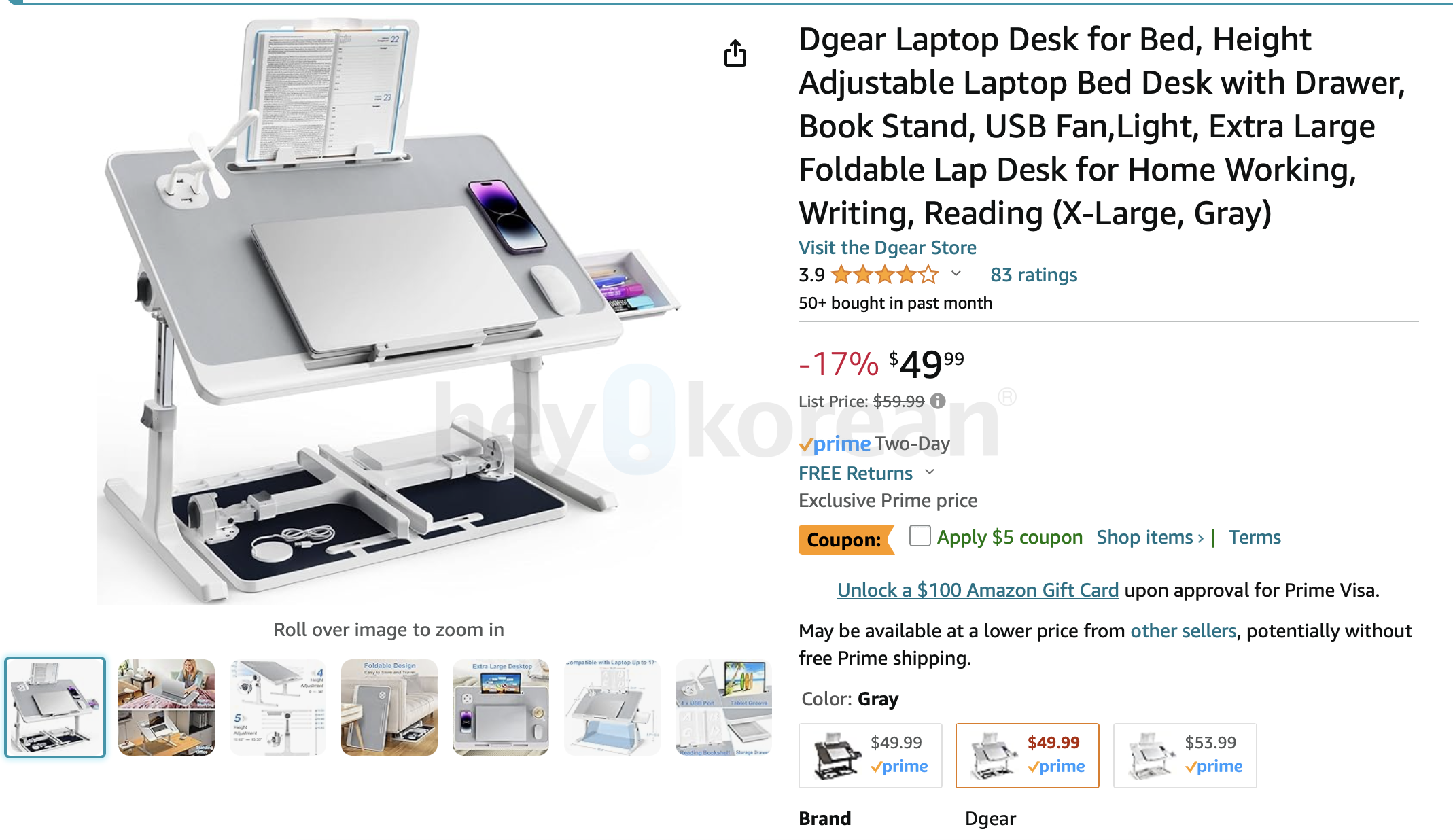Expand the star rating dropdown arrow
The height and width of the screenshot is (840, 1453).
956,274
